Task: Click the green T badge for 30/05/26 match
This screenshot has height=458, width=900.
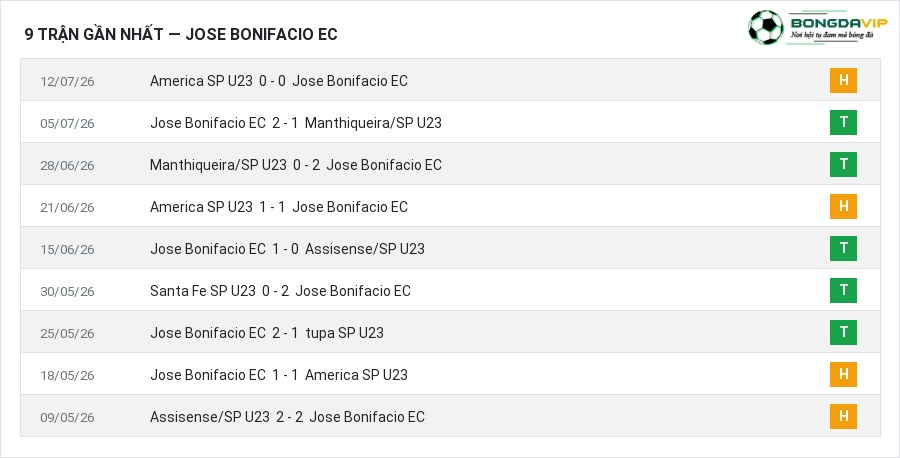Action: 843,290
